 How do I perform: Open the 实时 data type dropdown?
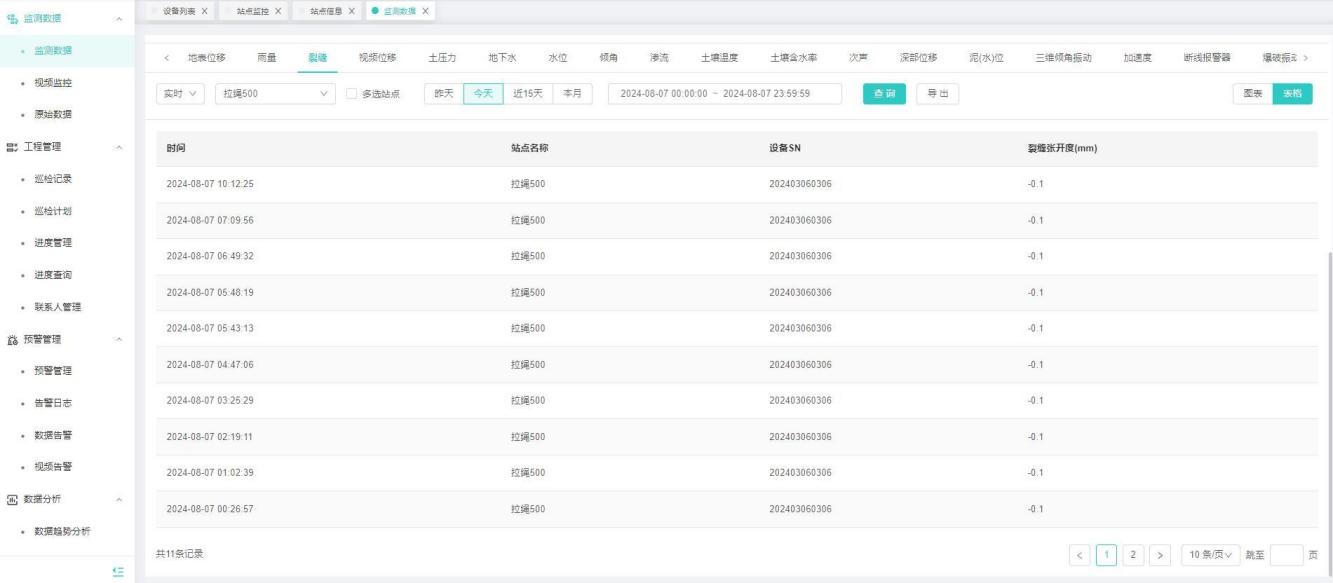181,93
